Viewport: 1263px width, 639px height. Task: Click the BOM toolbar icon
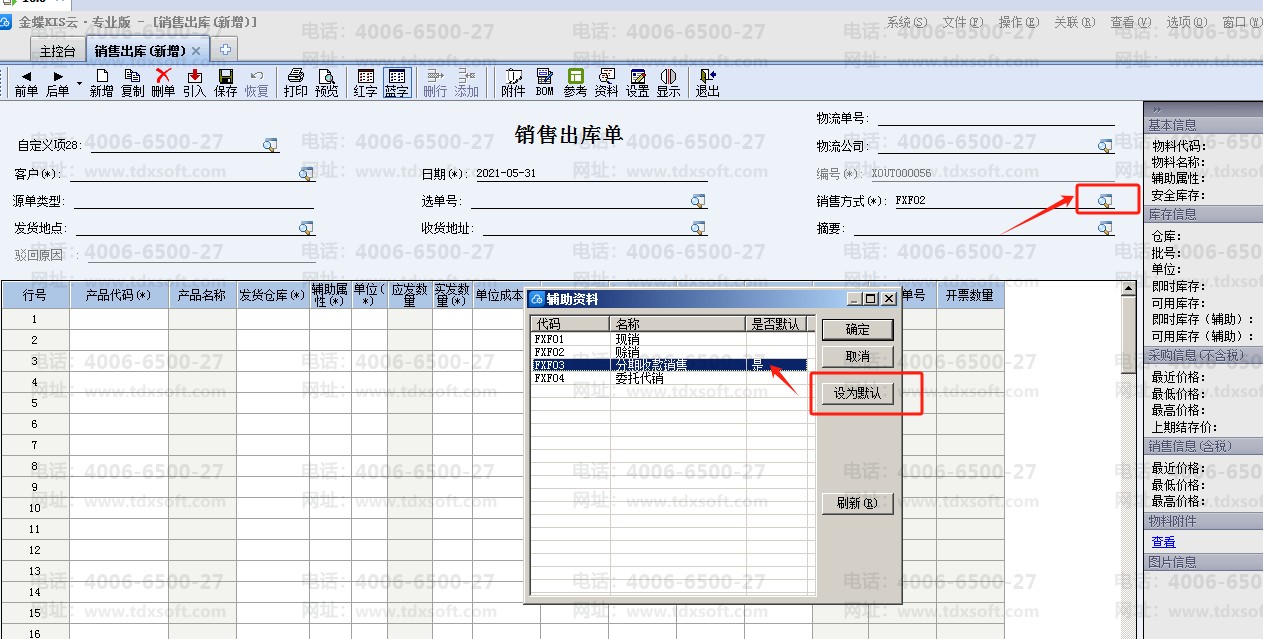click(x=544, y=83)
